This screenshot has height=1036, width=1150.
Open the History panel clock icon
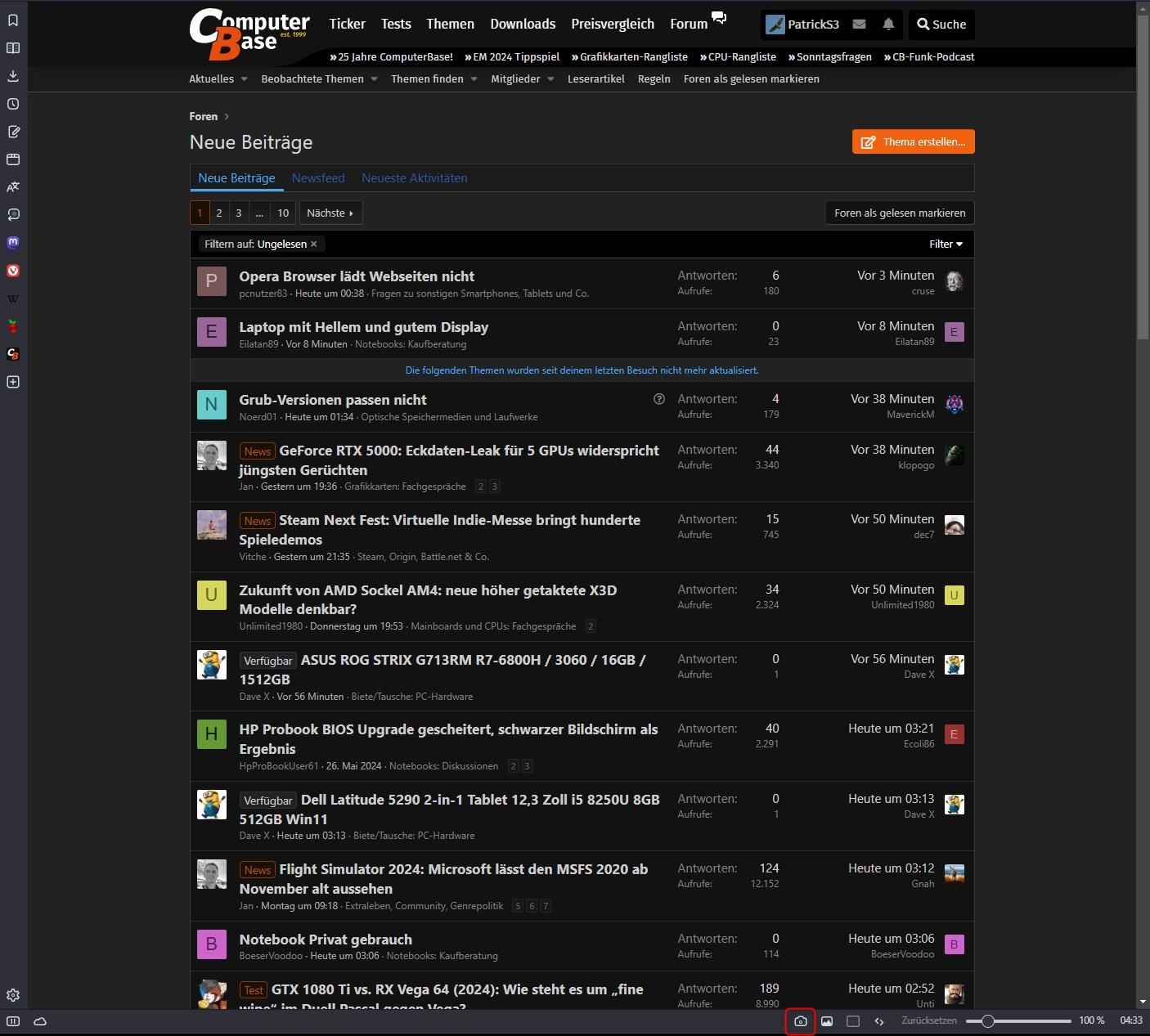tap(13, 104)
